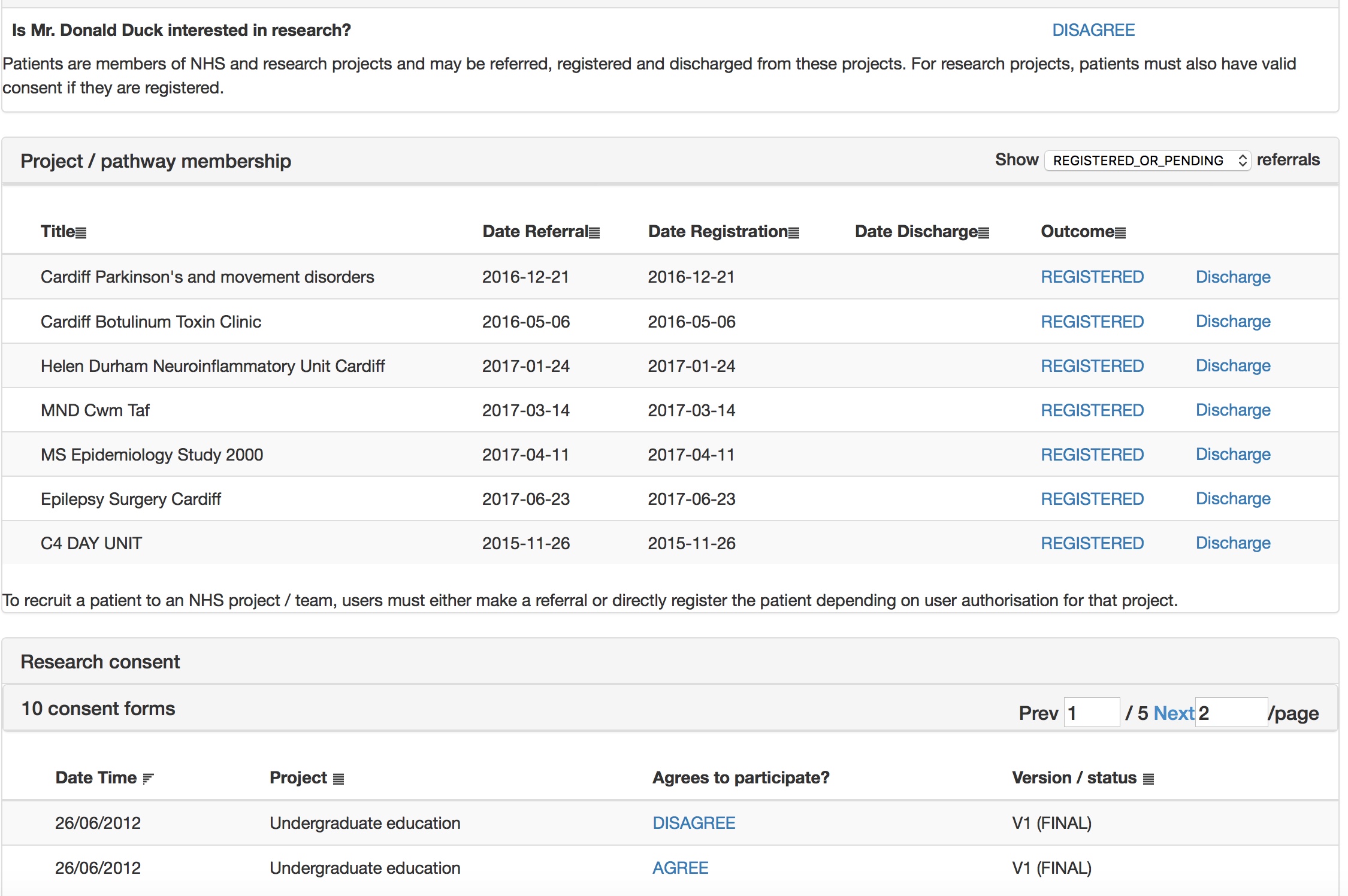This screenshot has height=896, width=1348.
Task: Click Prev in consent pagination
Action: click(x=1038, y=713)
